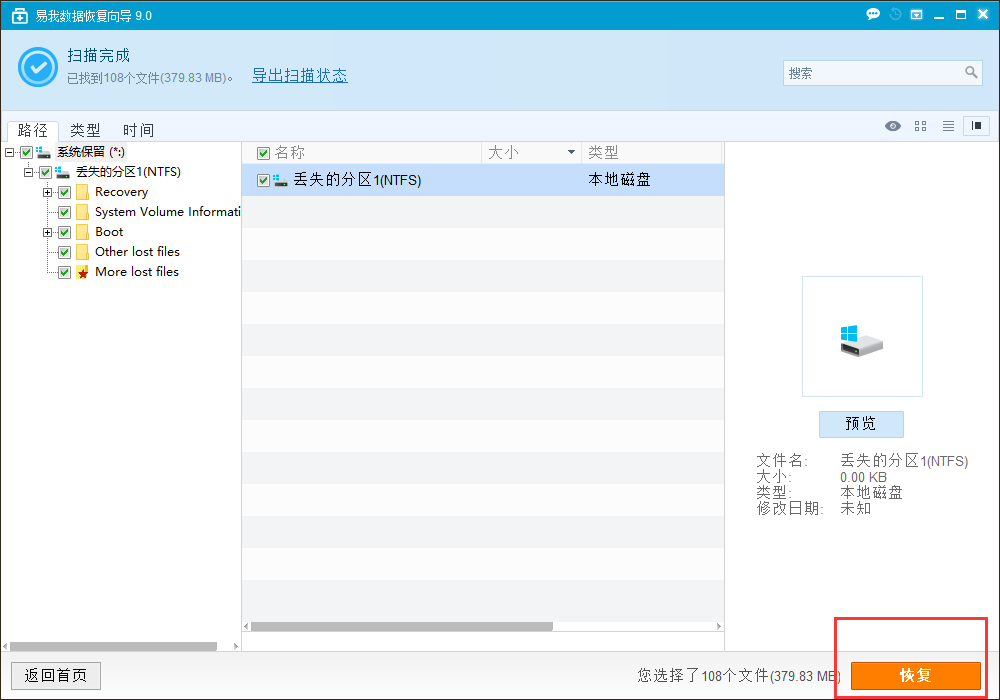The image size is (1000, 700).
Task: Switch to the 类型 tab
Action: tap(85, 130)
